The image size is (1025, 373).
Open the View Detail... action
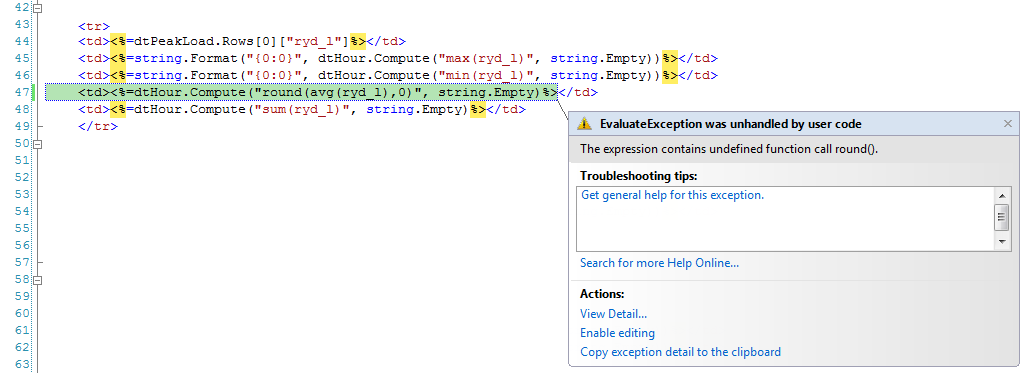[x=613, y=314]
